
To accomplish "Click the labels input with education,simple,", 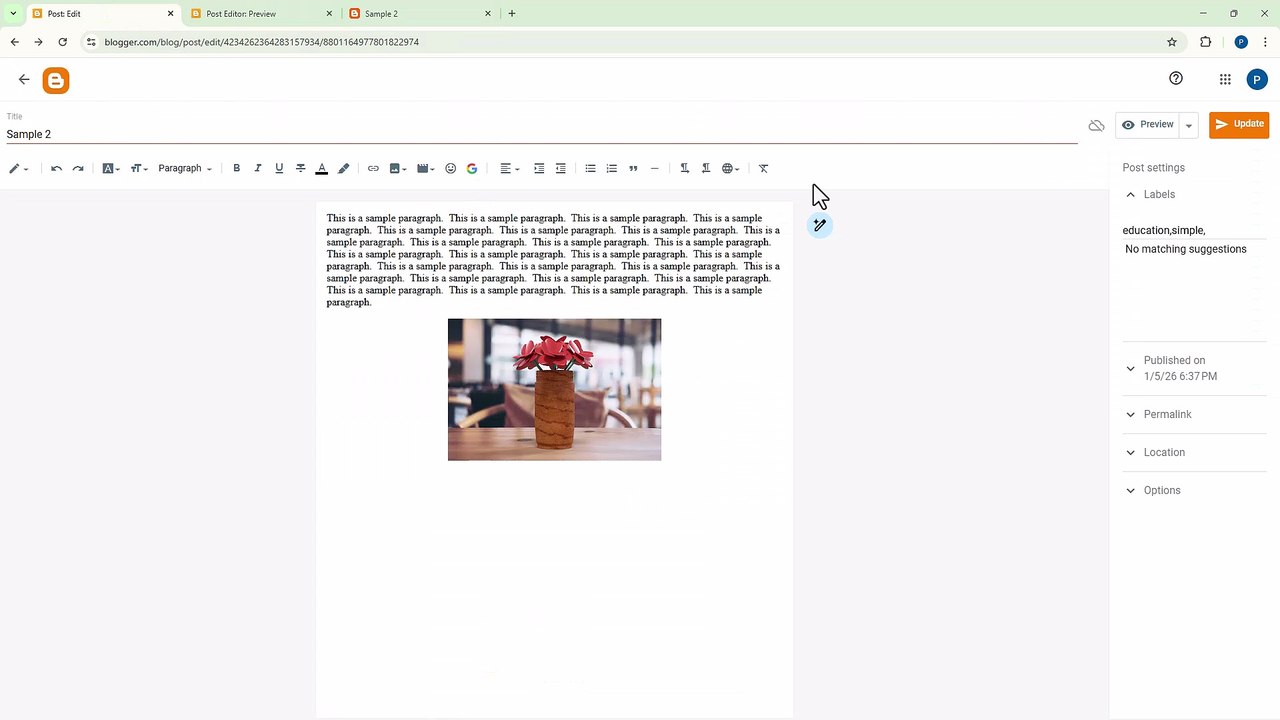I will click(1194, 230).
